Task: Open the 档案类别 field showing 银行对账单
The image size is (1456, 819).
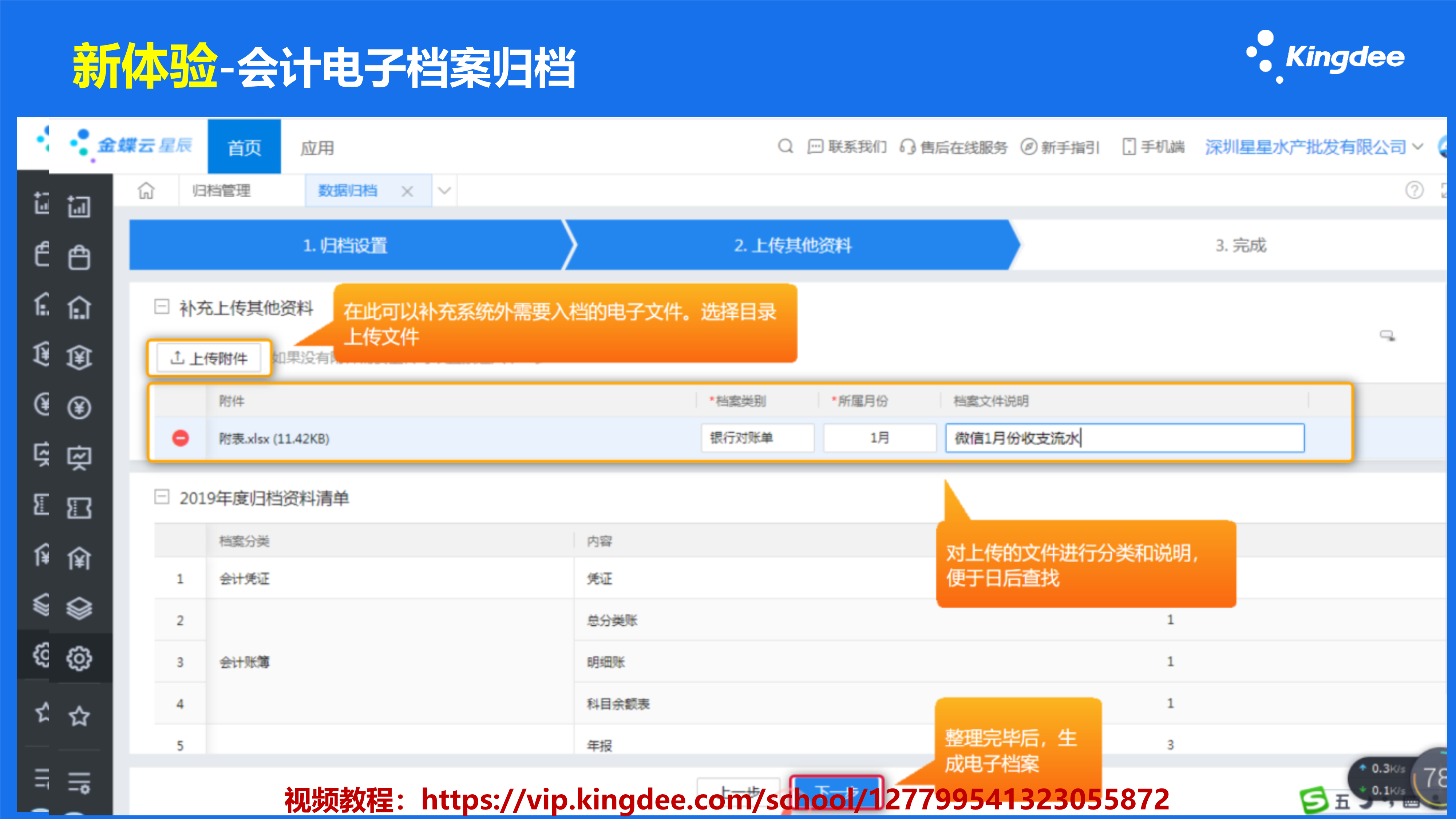Action: click(x=758, y=438)
